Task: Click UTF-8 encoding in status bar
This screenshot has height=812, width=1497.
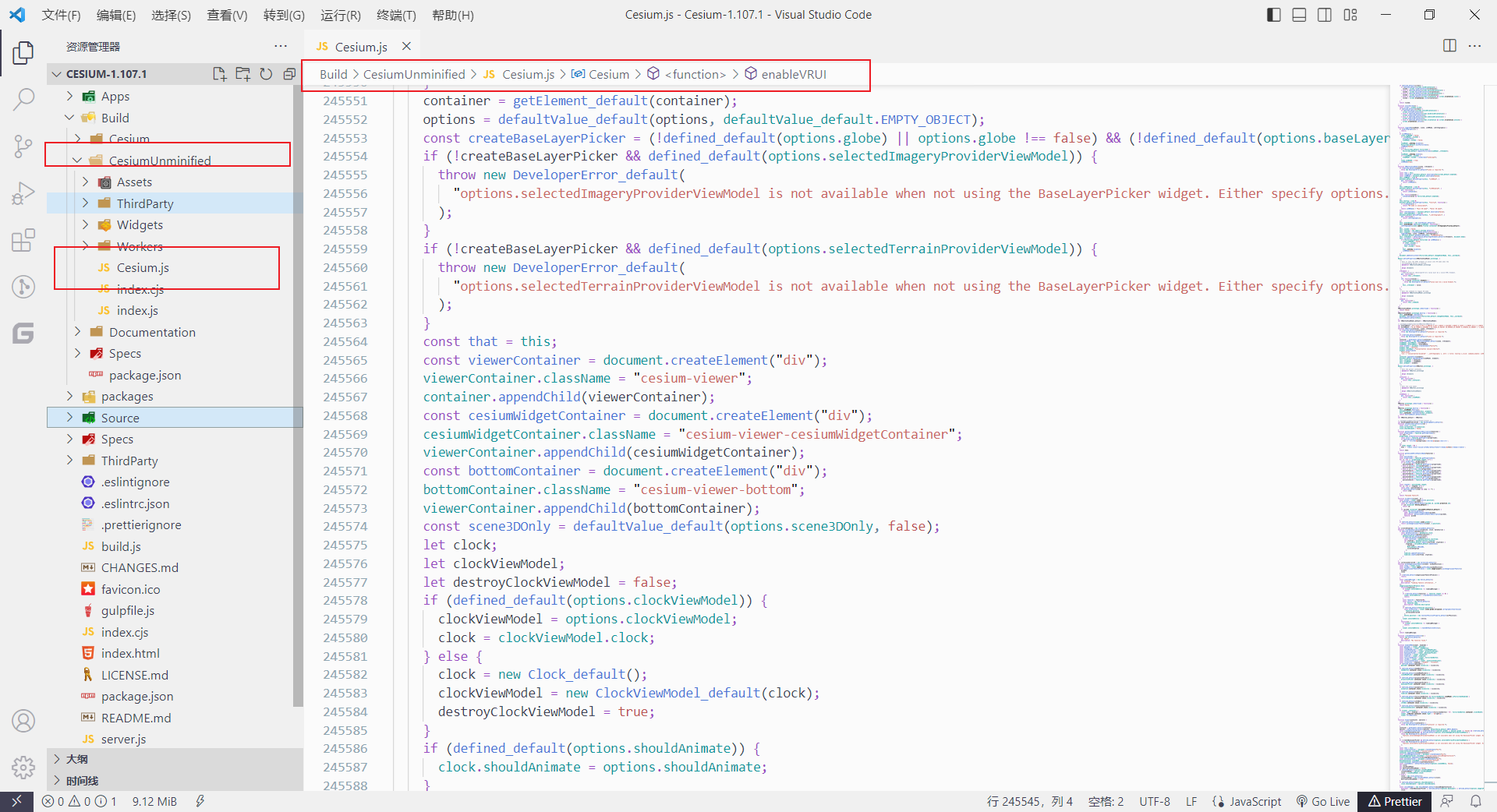Action: (x=1155, y=801)
